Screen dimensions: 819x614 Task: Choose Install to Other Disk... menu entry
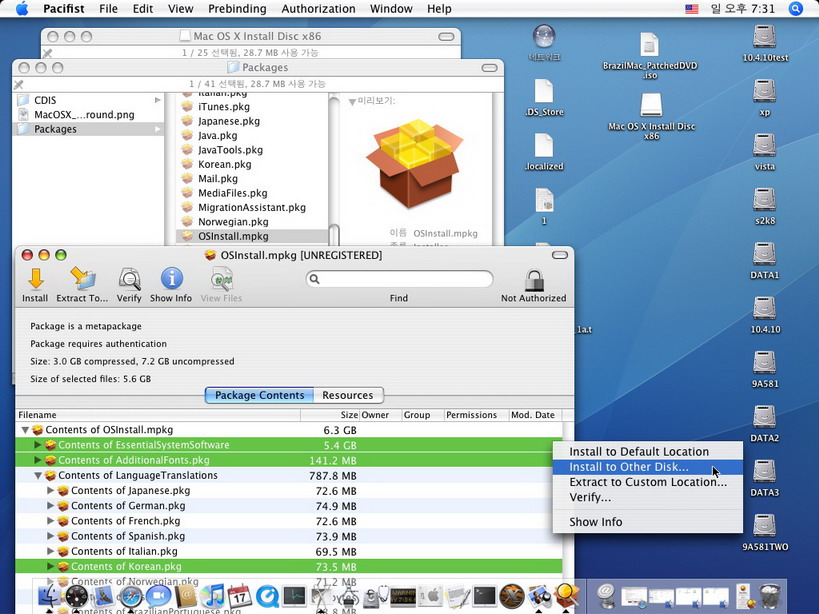tap(648, 467)
